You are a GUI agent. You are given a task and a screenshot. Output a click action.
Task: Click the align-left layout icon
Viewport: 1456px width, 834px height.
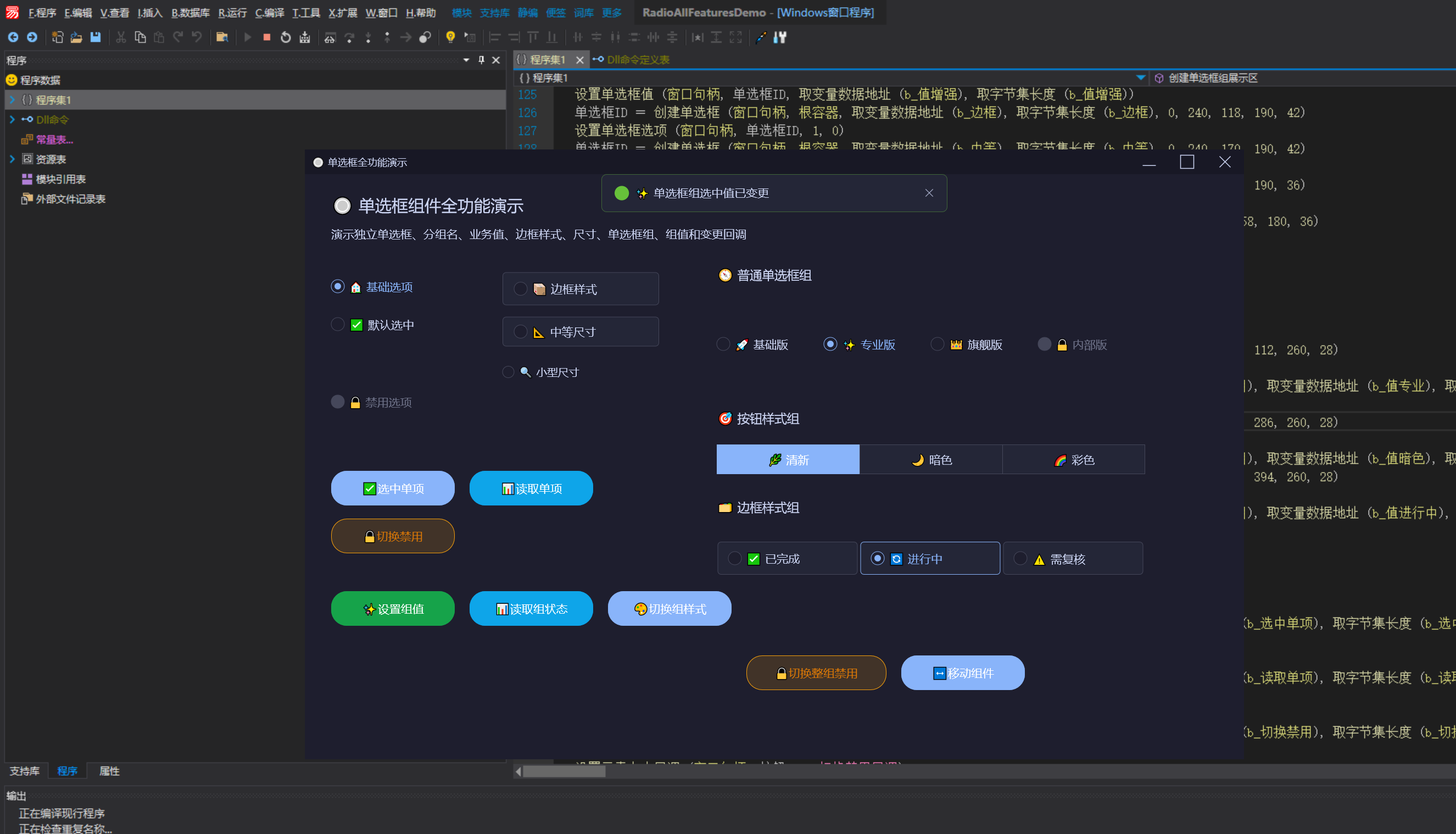click(495, 37)
